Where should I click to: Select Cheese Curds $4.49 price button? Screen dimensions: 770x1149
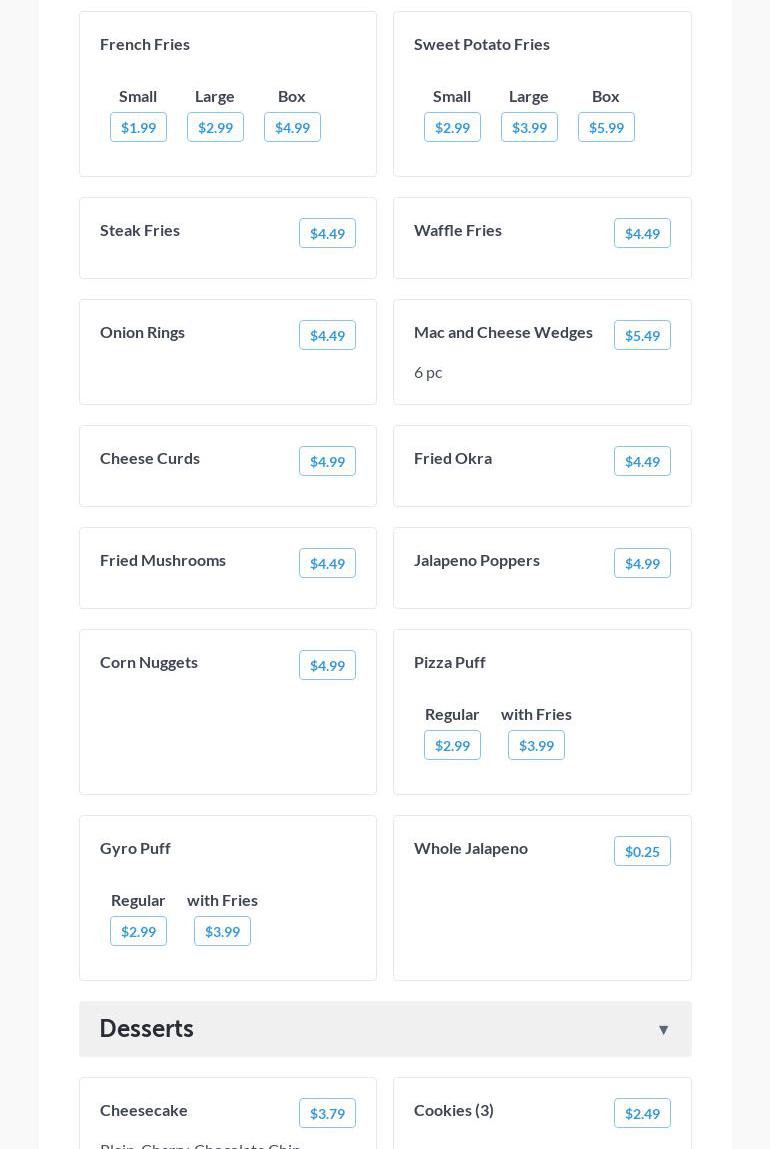point(327,461)
